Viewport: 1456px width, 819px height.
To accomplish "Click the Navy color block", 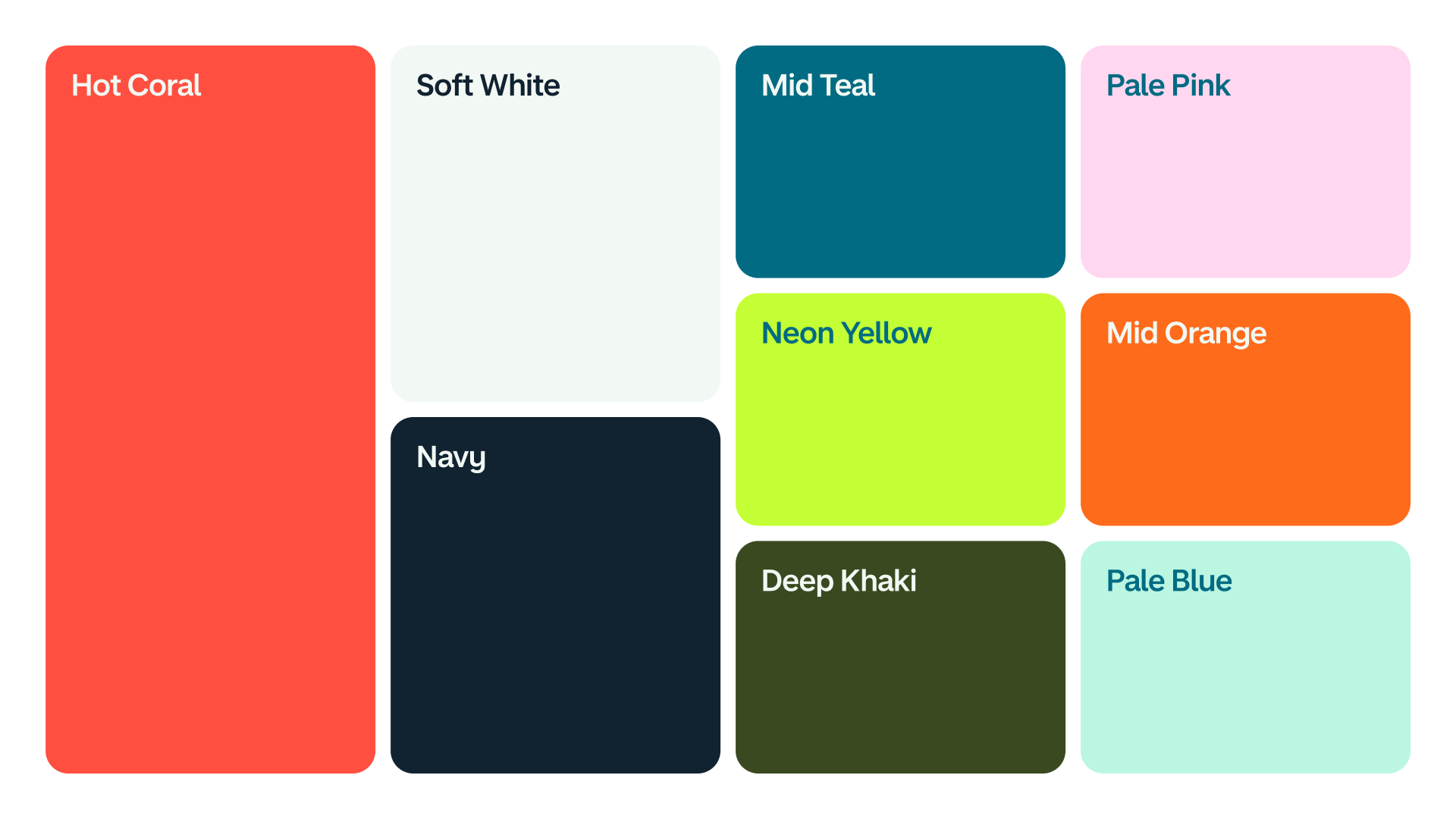I will coord(555,595).
